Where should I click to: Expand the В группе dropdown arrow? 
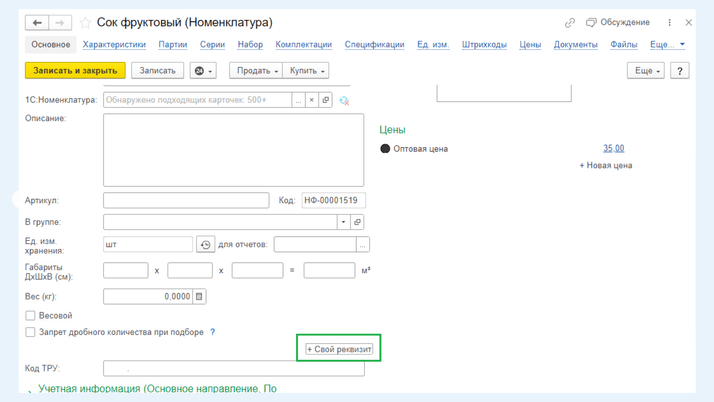click(343, 222)
